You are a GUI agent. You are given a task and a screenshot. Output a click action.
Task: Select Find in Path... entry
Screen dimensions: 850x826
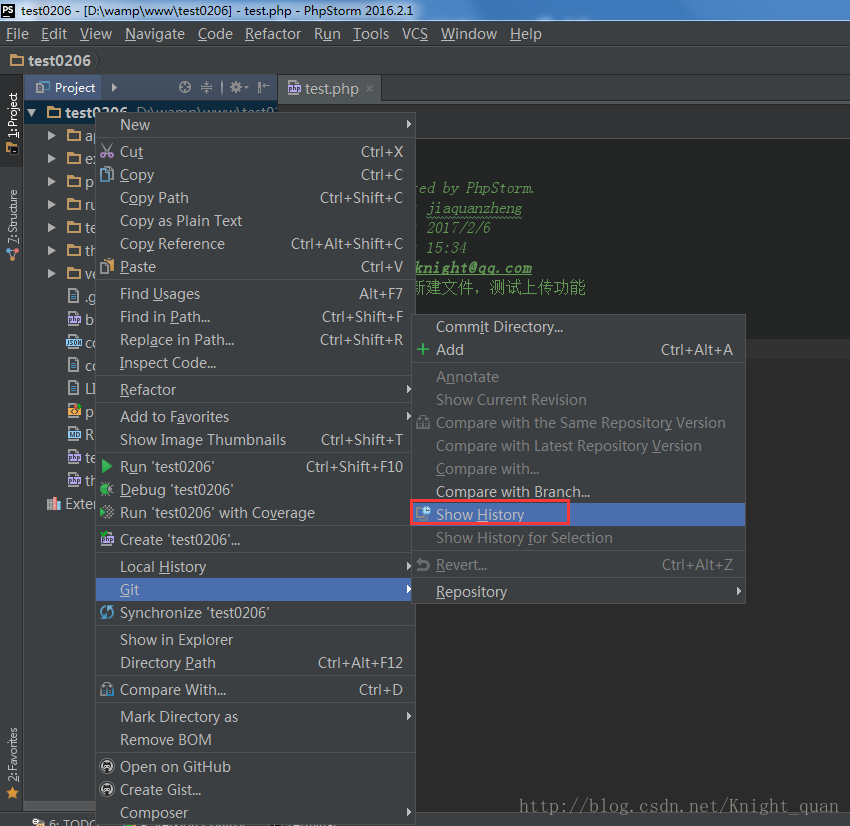click(x=255, y=317)
